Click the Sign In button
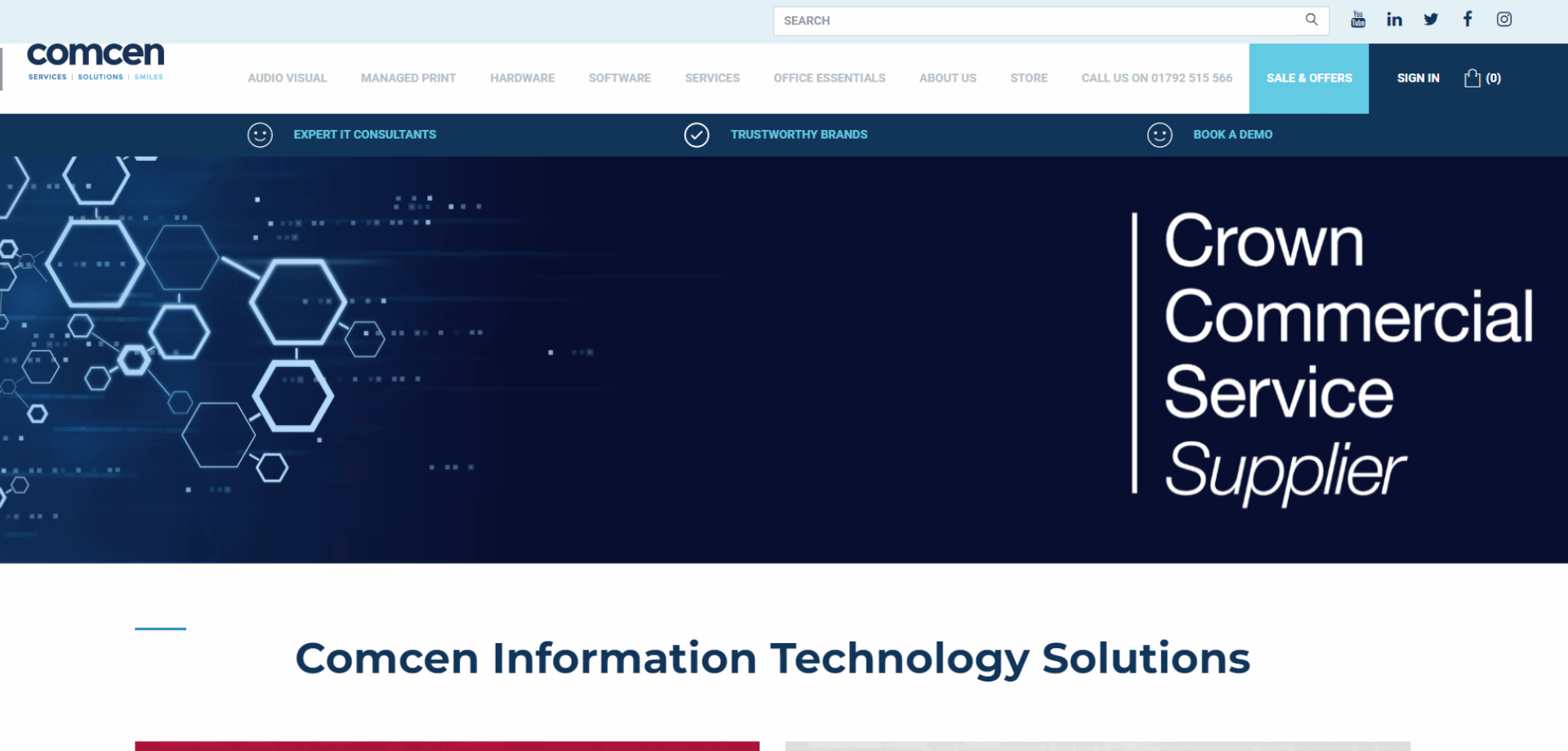 coord(1418,78)
